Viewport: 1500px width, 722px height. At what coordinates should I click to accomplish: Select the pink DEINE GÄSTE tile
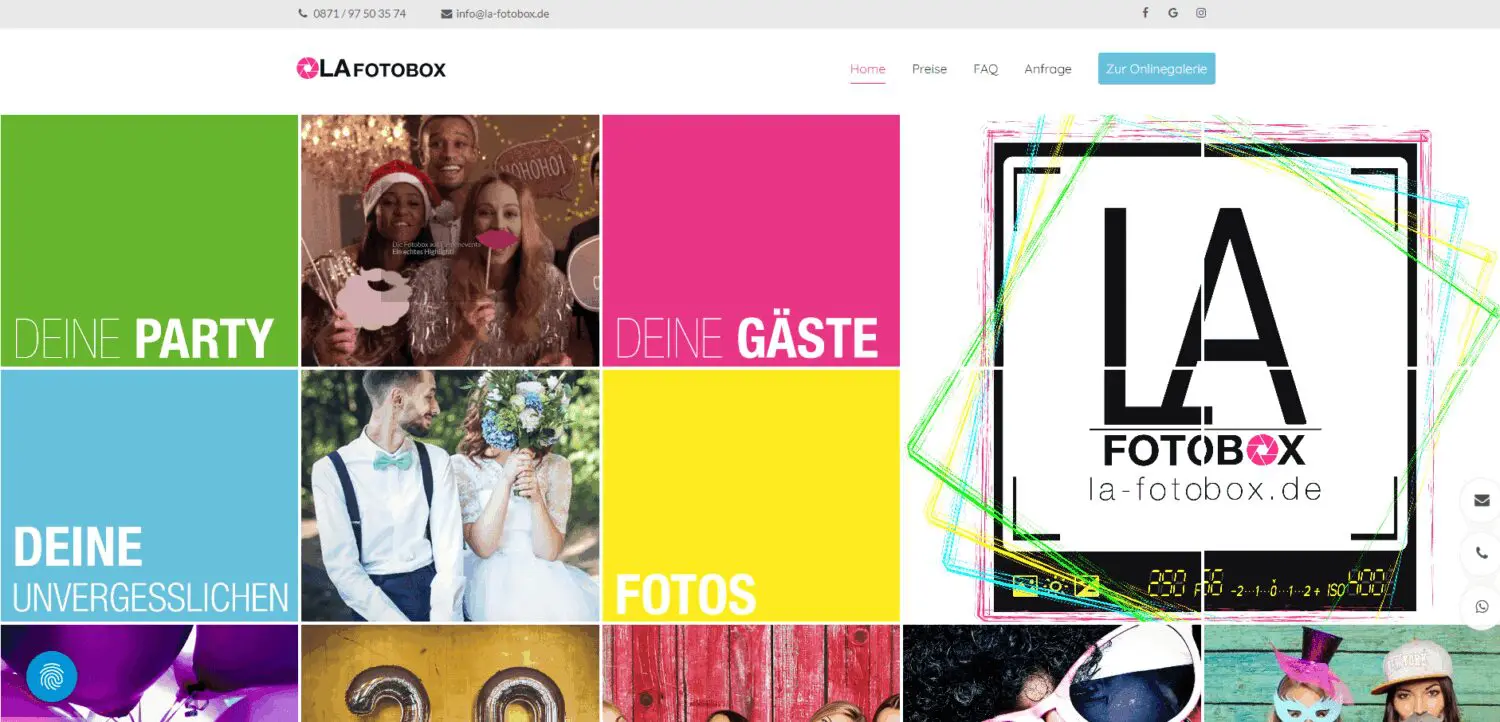click(750, 240)
